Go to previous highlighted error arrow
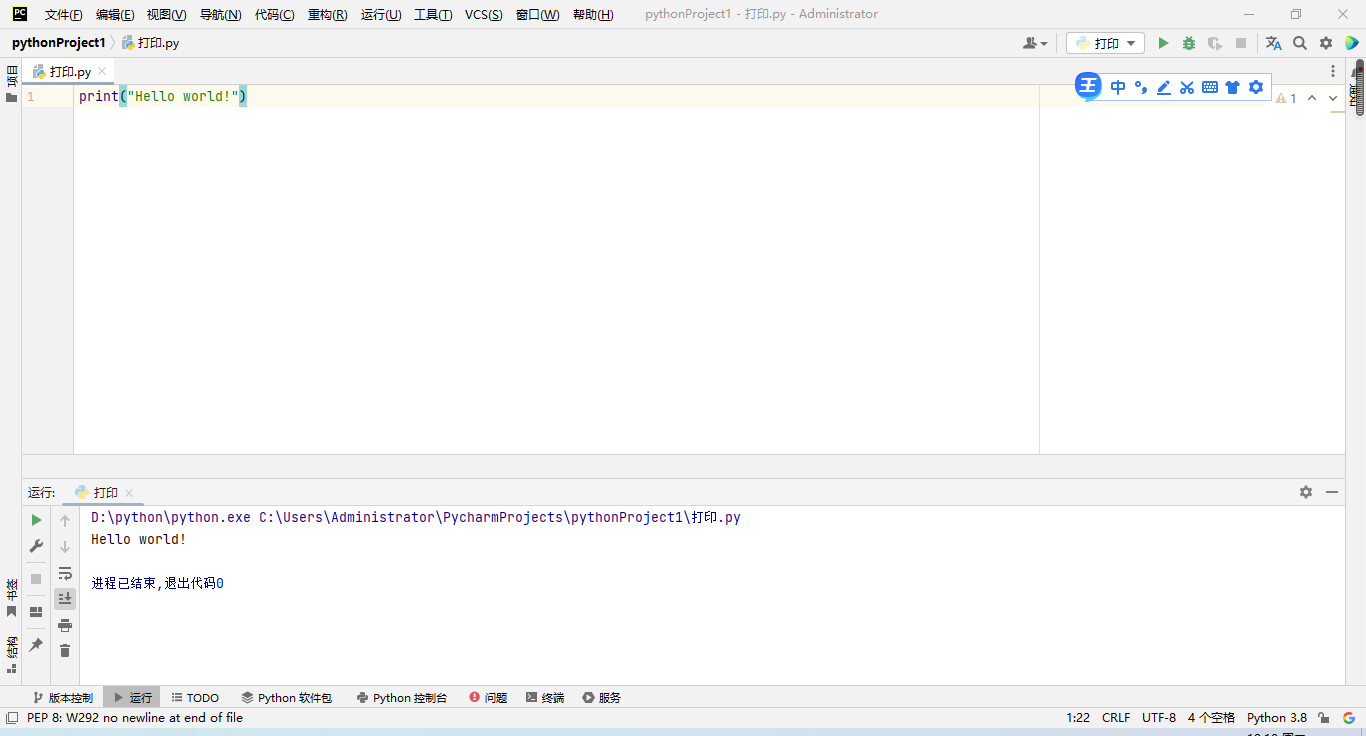 click(1312, 98)
